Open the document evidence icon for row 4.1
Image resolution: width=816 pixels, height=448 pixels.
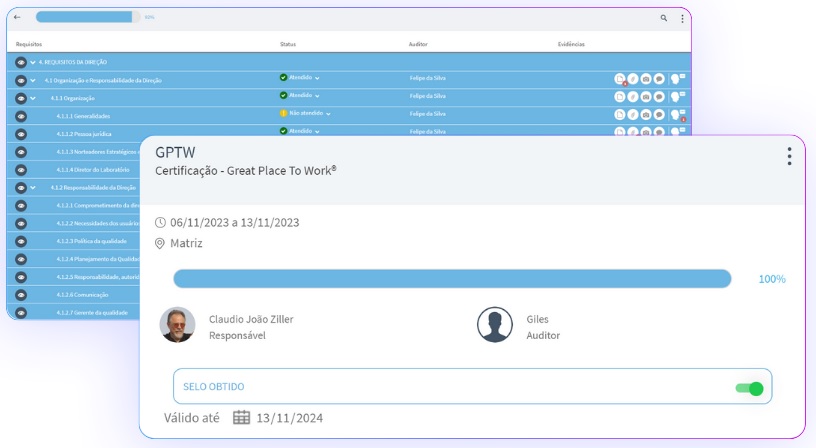pos(619,79)
